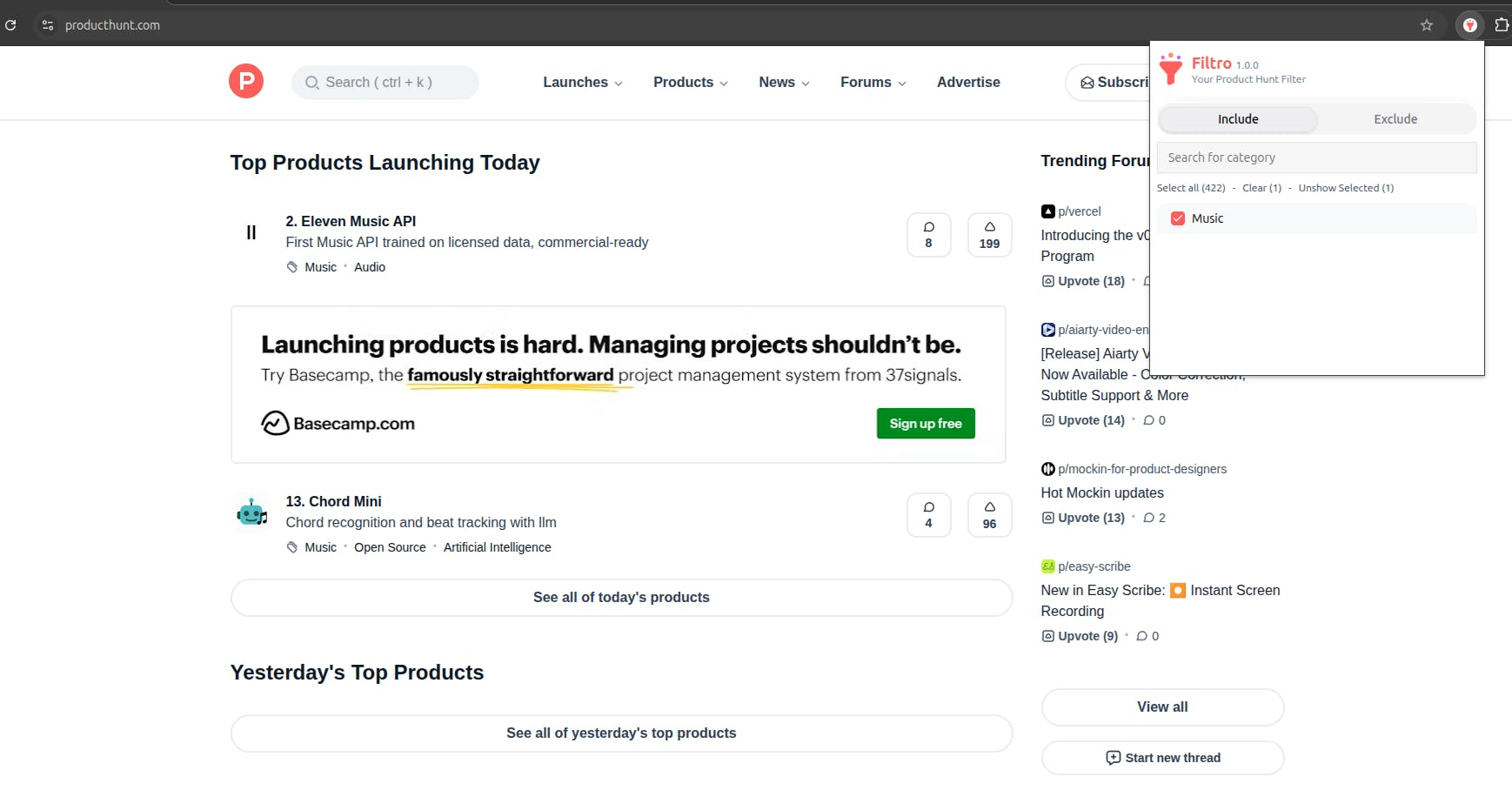Upvote (13) Hot Mockin updates thread

click(1083, 518)
